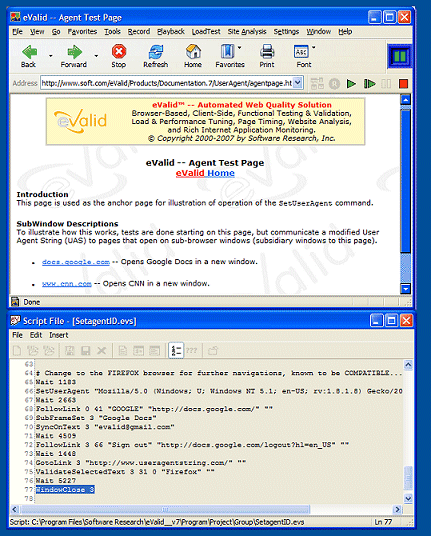This screenshot has width=431, height=536.
Task: Click the green eValid activity indicator icon
Action: pyautogui.click(x=400, y=56)
